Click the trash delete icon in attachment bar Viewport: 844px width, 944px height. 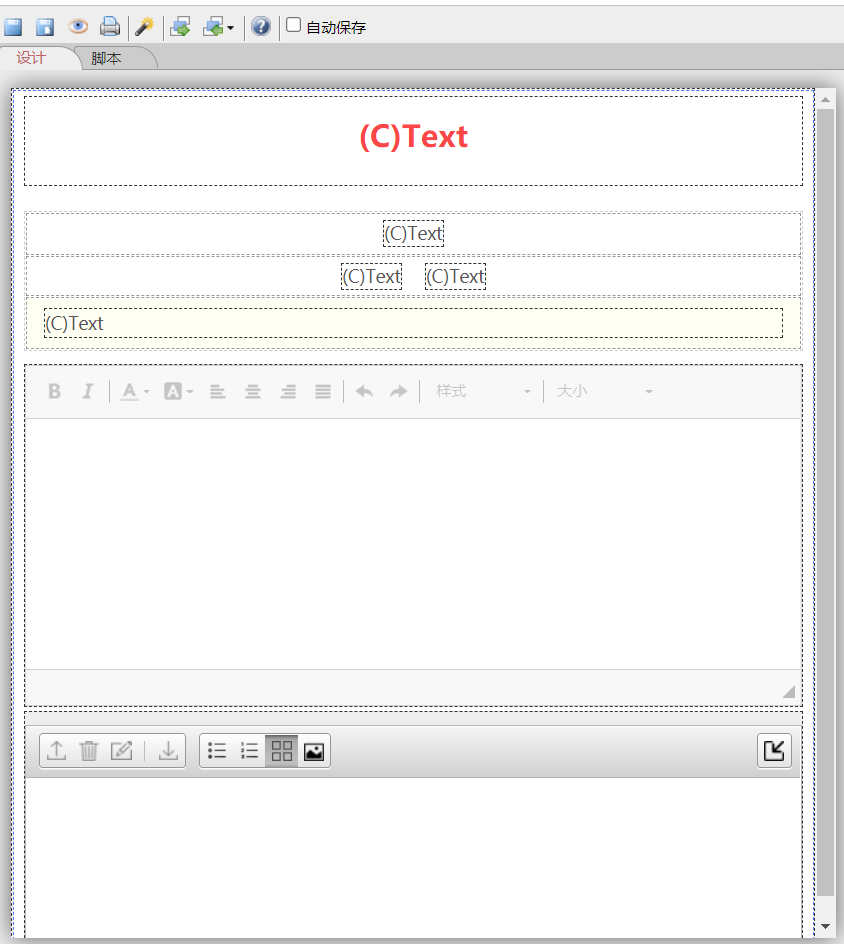[89, 751]
